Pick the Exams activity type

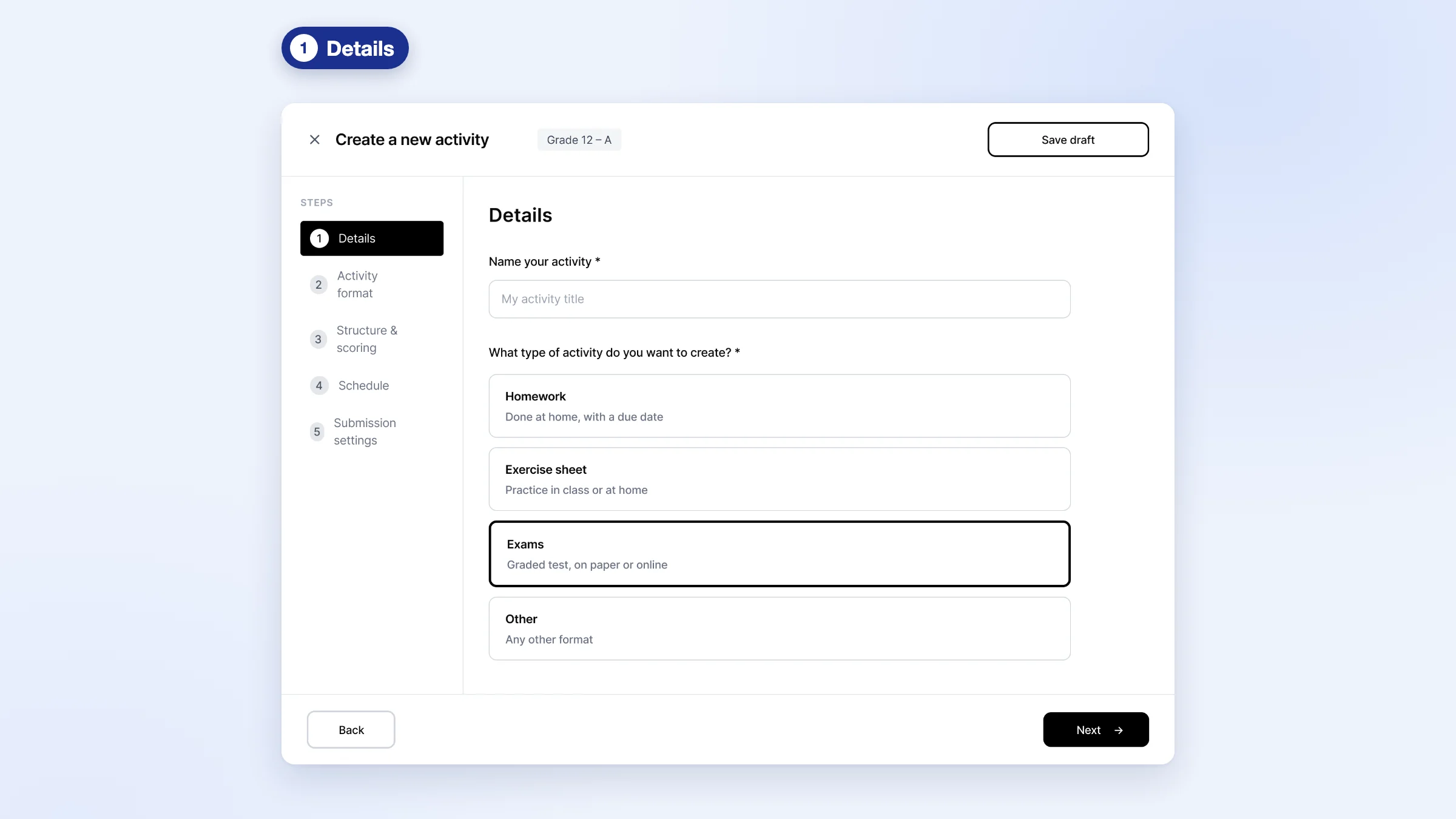pyautogui.click(x=780, y=554)
